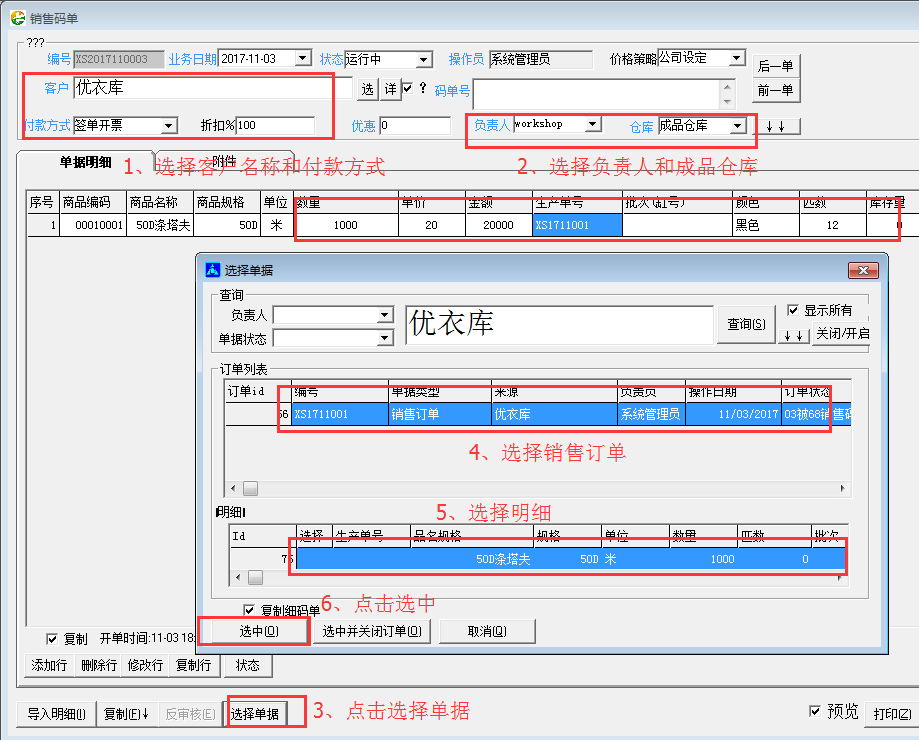Switch to the 附件 tab

[223, 160]
